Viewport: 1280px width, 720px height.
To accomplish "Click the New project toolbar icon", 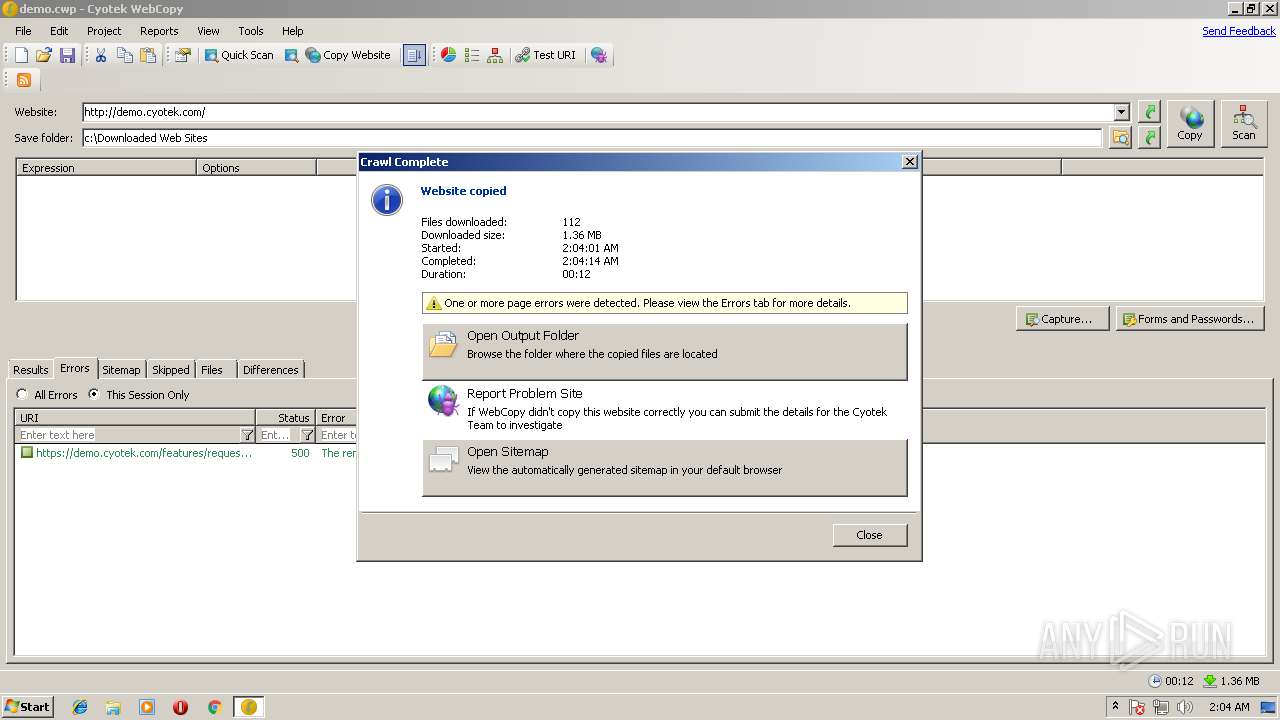I will pyautogui.click(x=21, y=55).
